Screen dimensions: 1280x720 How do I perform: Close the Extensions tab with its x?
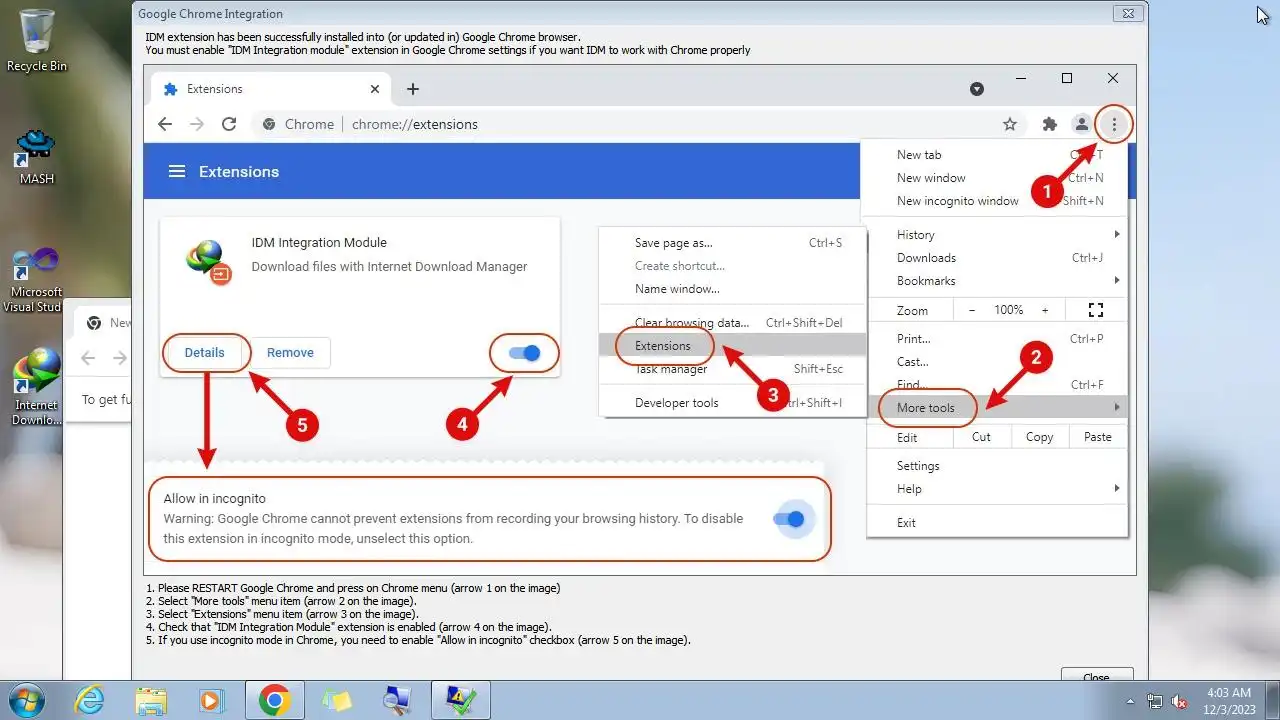tap(375, 89)
